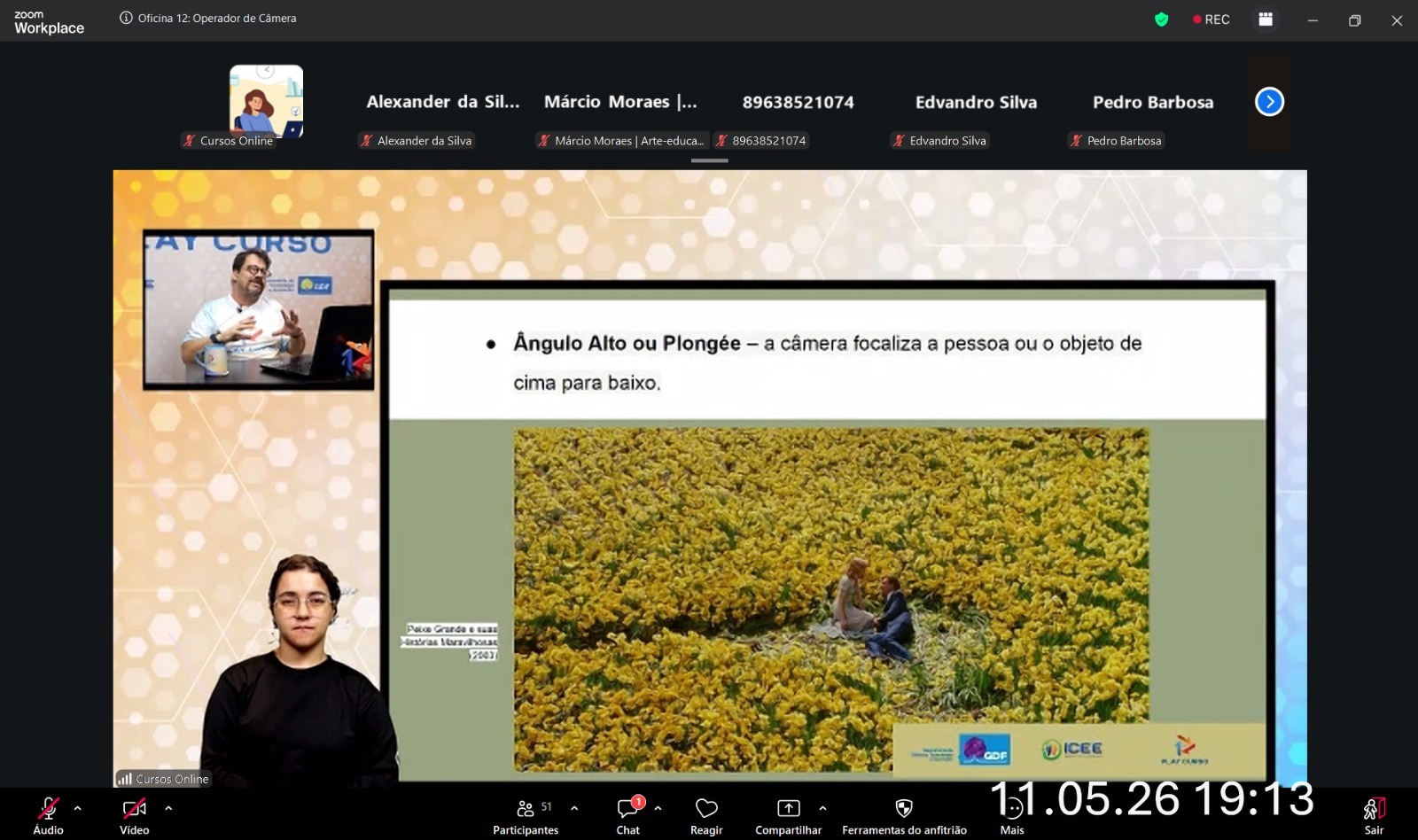The height and width of the screenshot is (840, 1418).
Task: Click the REC recording indicator
Action: (x=1212, y=19)
